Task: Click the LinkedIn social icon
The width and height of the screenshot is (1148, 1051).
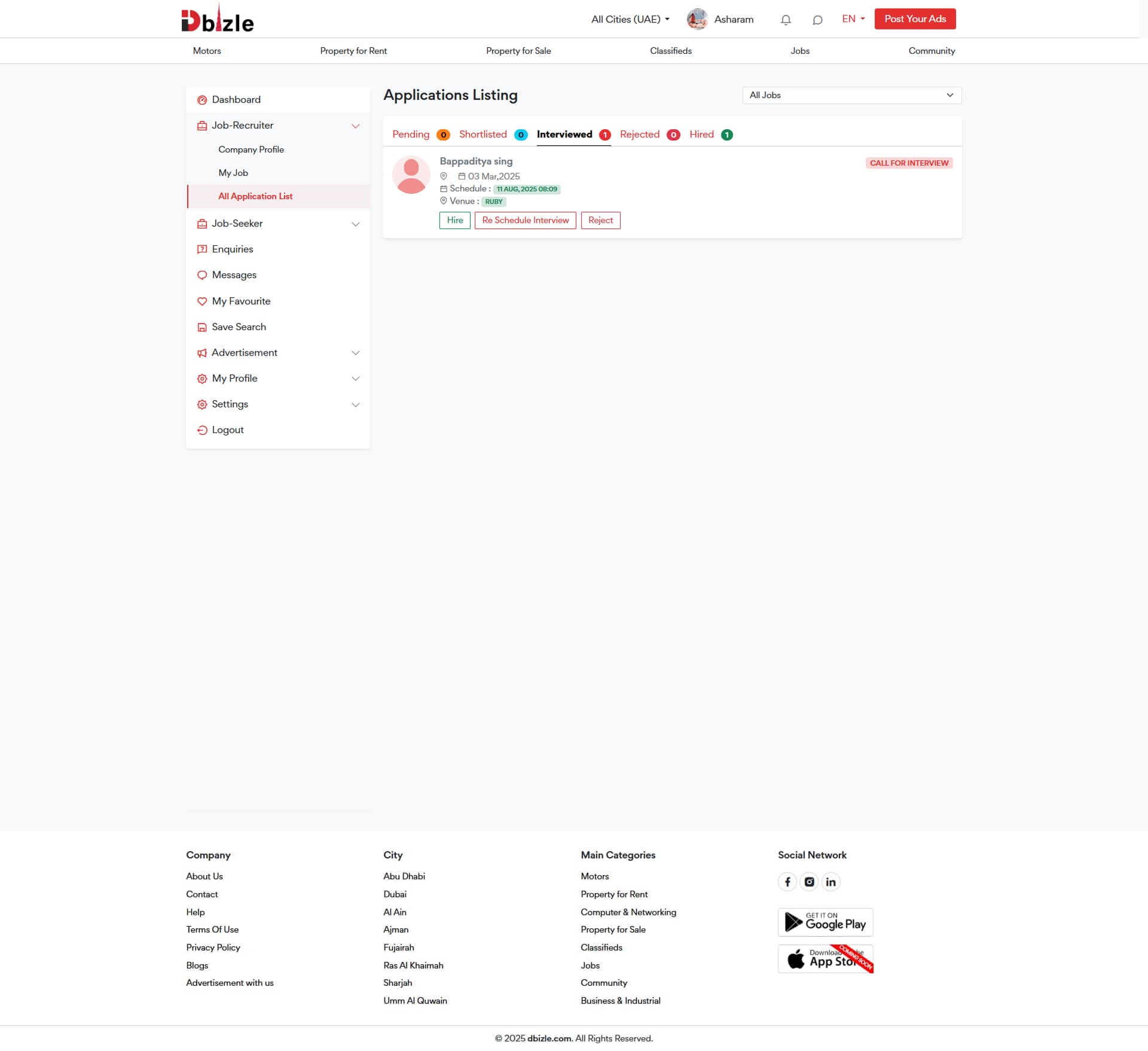Action: pos(831,882)
